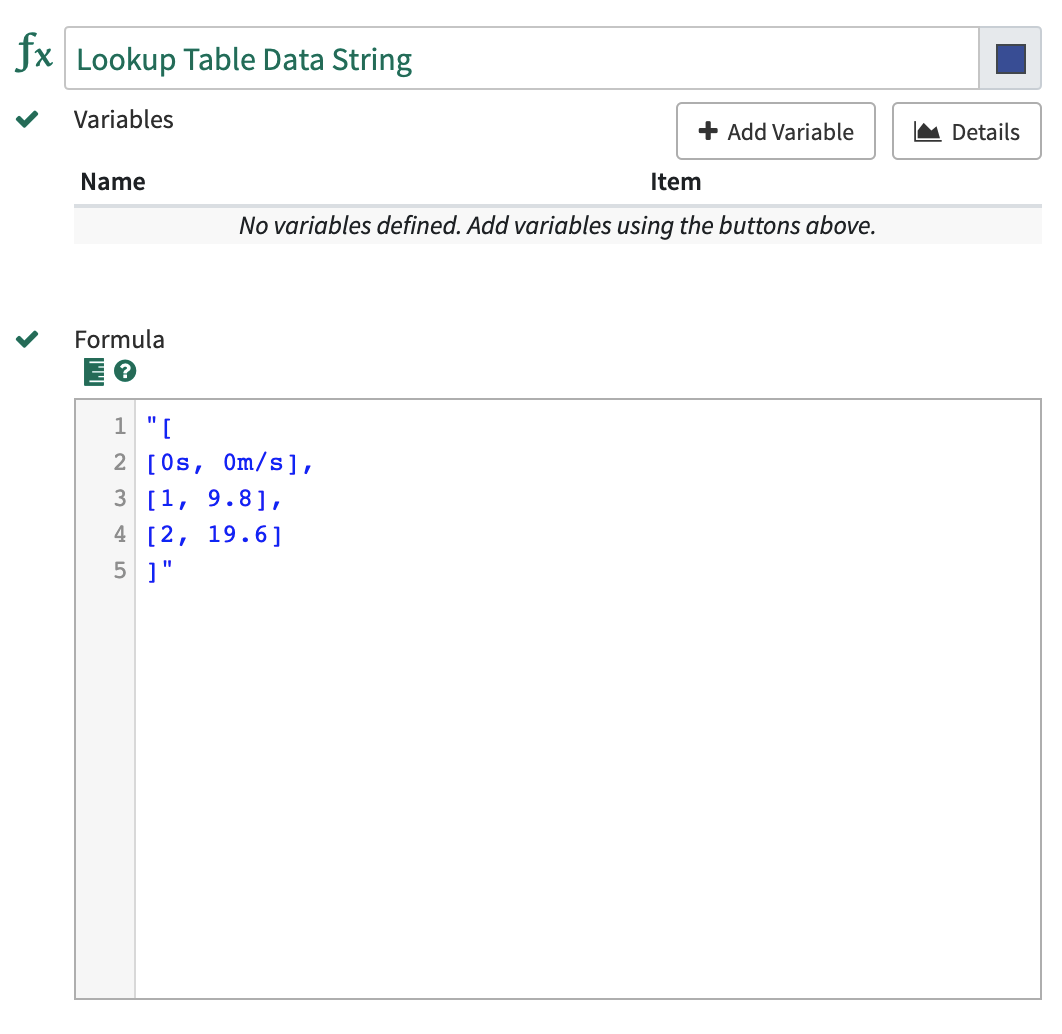The width and height of the screenshot is (1062, 1034).
Task: Open the Details panel
Action: tap(967, 131)
